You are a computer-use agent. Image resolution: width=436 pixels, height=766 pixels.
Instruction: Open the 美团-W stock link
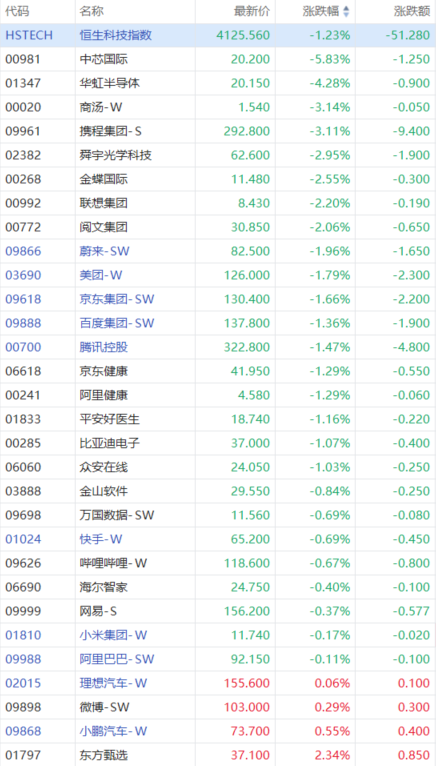pyautogui.click(x=101, y=275)
